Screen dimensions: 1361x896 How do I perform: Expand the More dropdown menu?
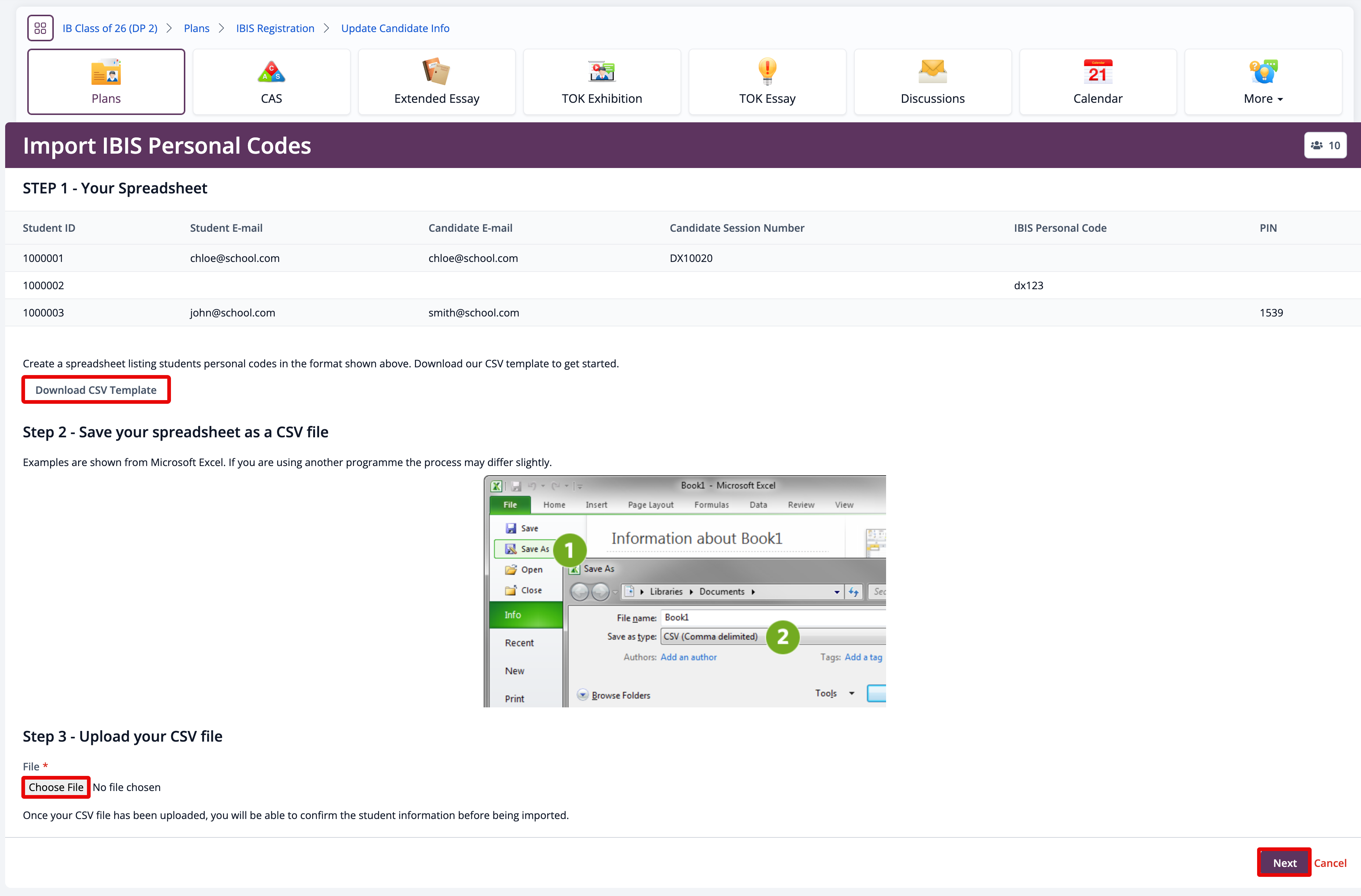pyautogui.click(x=1263, y=98)
